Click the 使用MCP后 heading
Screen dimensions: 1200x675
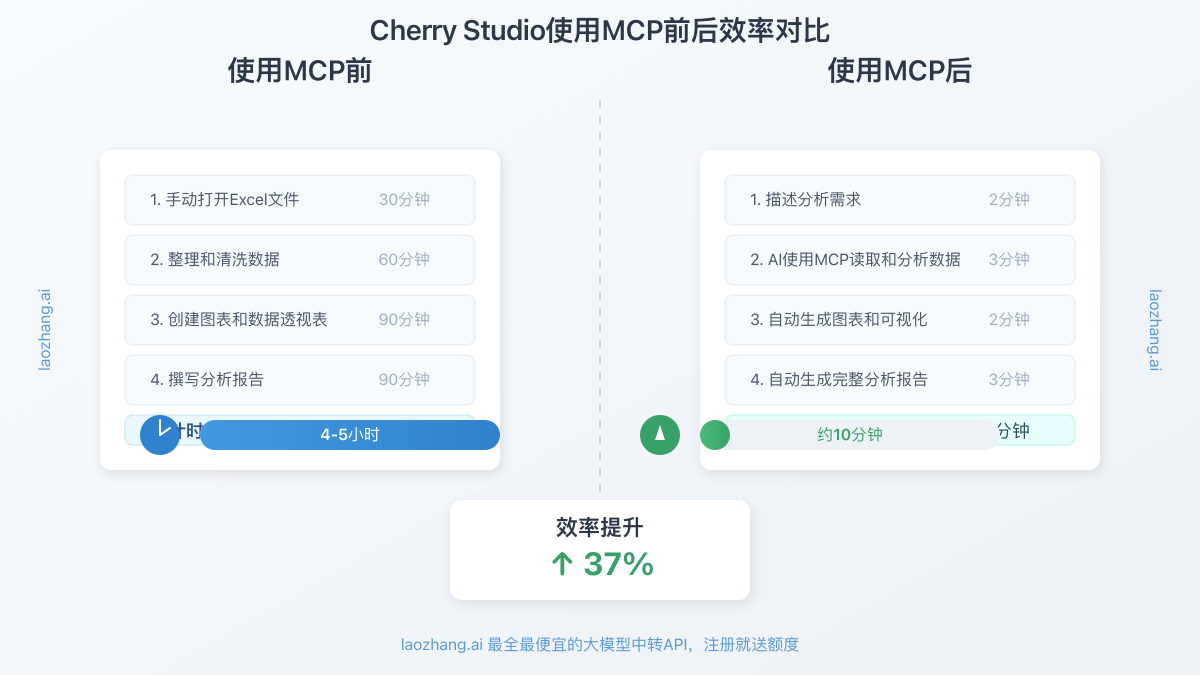click(x=900, y=71)
